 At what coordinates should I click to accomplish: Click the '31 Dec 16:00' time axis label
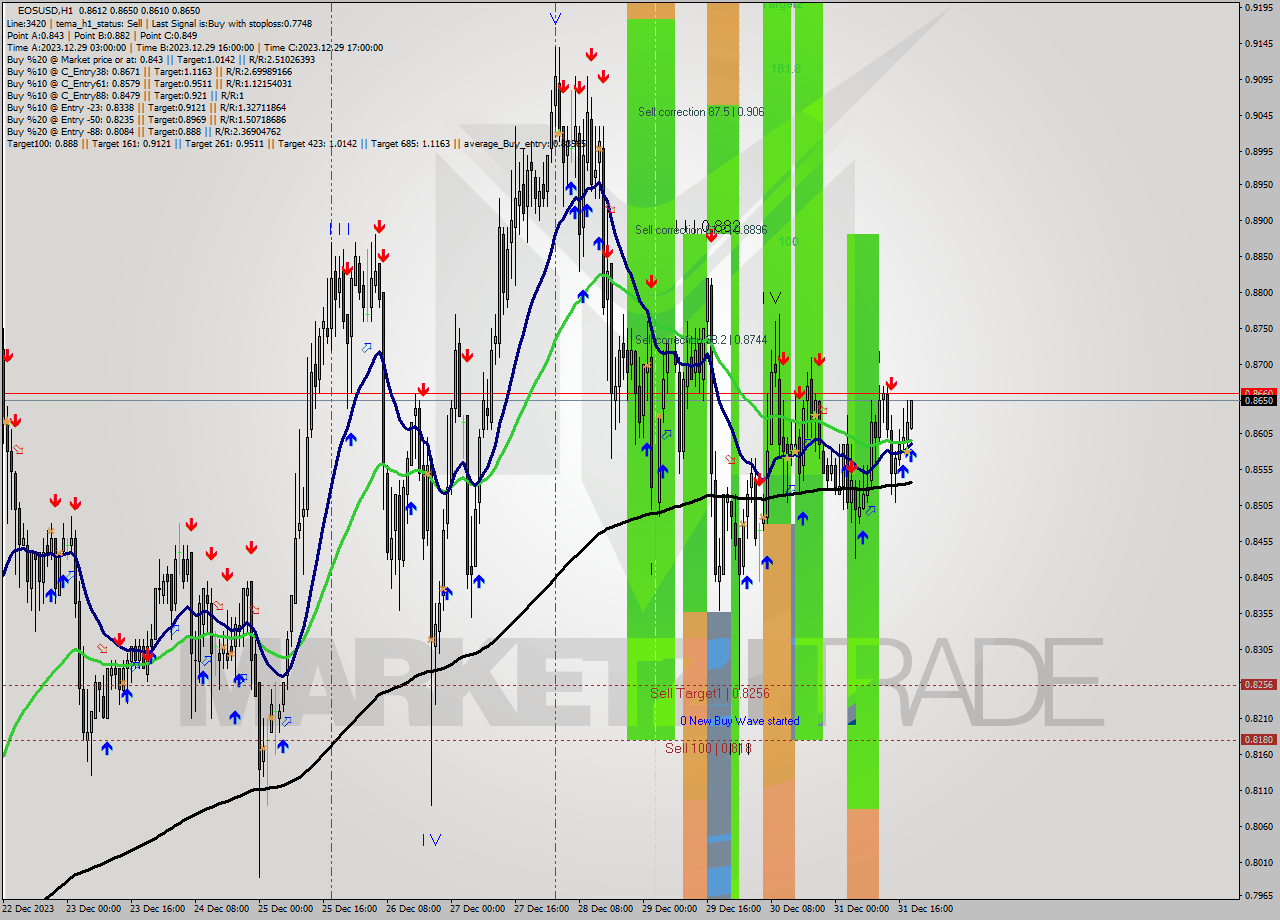(x=925, y=909)
